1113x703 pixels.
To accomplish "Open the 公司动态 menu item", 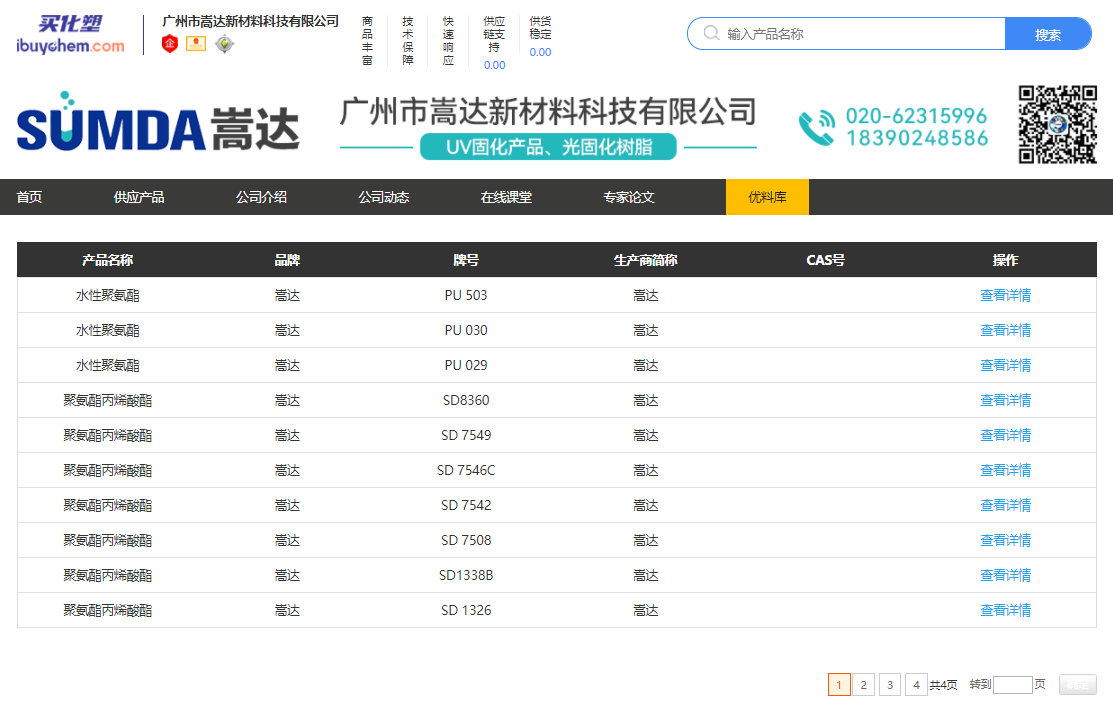I will 383,197.
